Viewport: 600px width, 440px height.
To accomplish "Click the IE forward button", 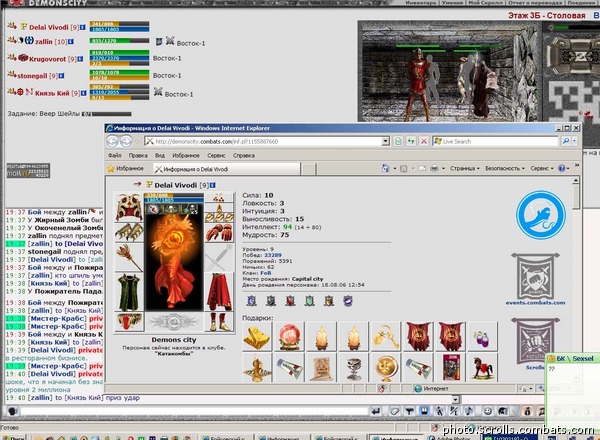I will (x=126, y=142).
